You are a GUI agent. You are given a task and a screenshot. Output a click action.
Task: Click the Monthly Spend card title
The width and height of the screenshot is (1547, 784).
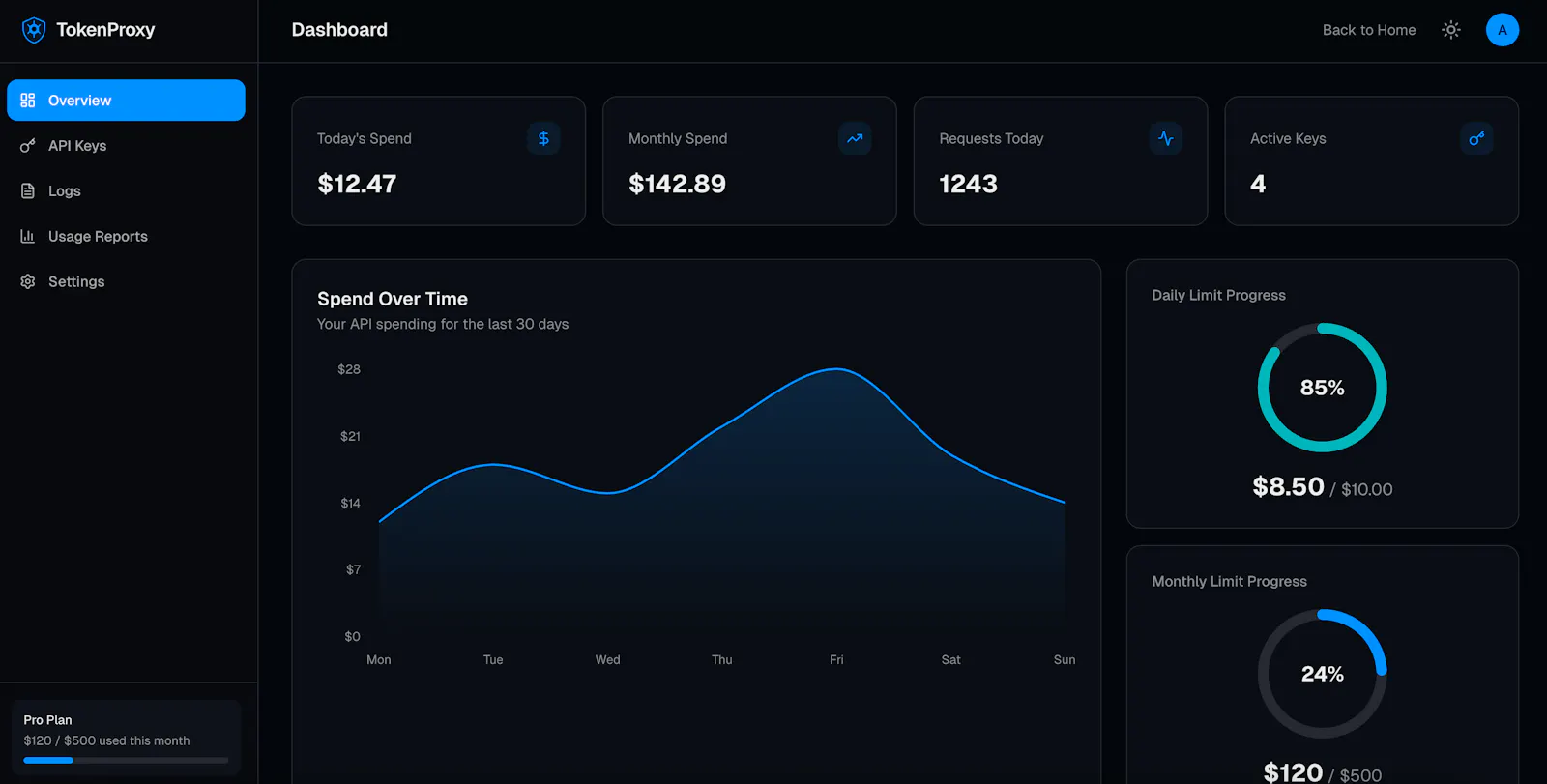pos(678,138)
